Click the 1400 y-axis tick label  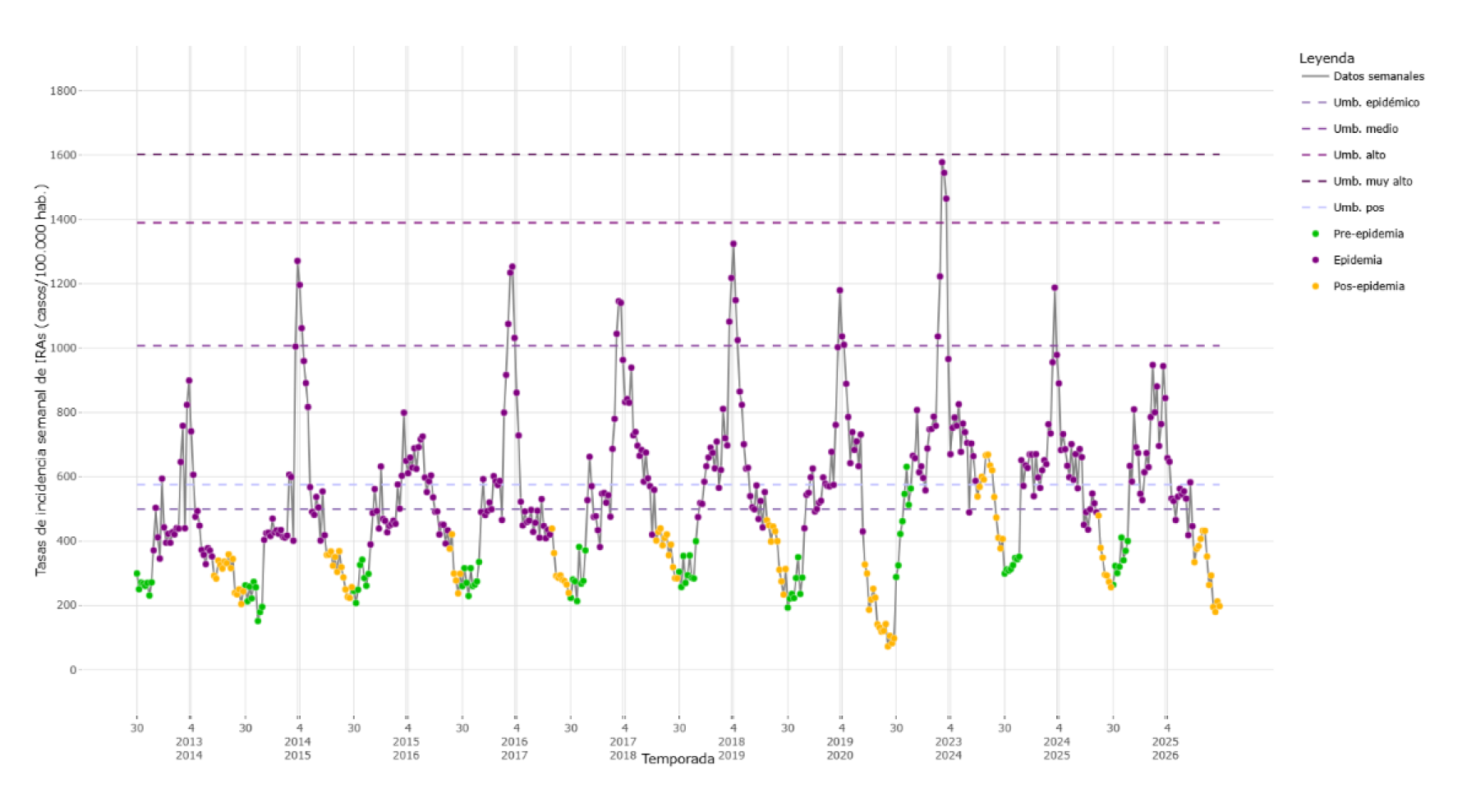click(x=63, y=220)
